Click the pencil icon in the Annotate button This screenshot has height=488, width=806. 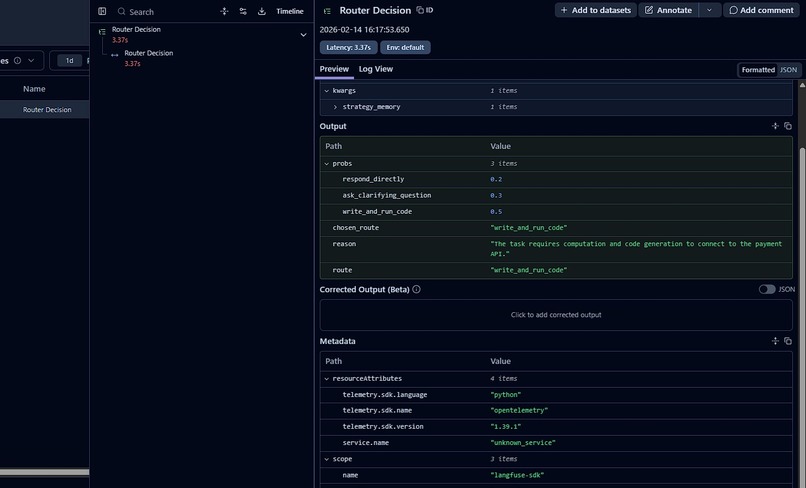649,10
